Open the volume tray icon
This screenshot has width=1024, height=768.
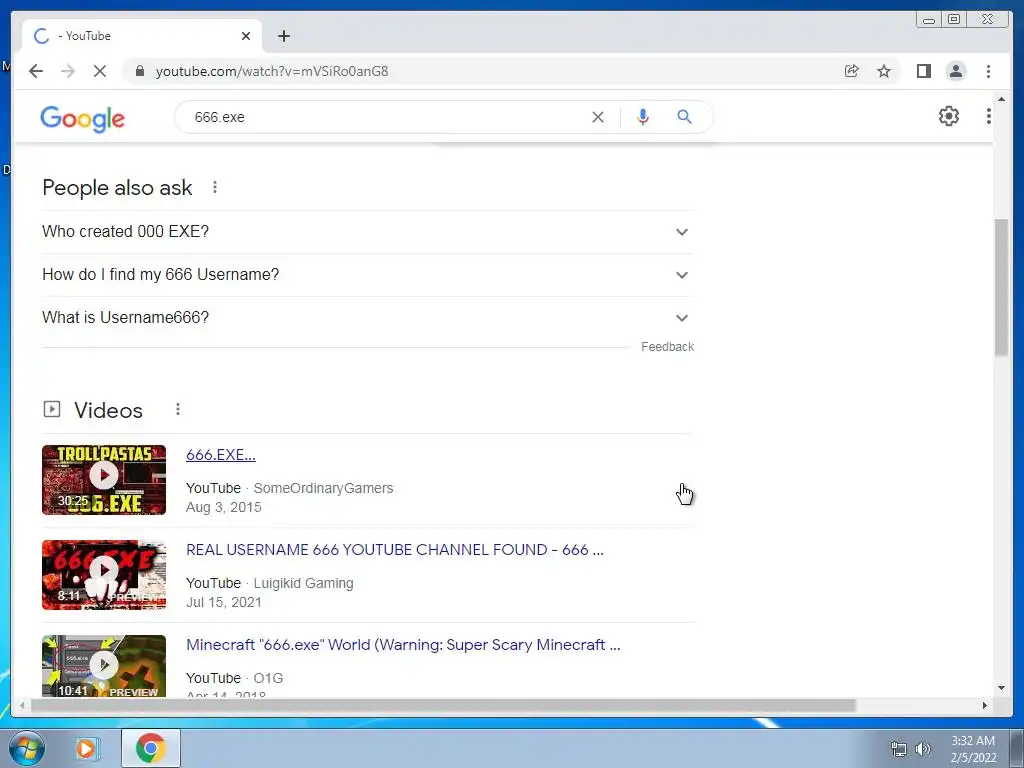click(x=923, y=749)
